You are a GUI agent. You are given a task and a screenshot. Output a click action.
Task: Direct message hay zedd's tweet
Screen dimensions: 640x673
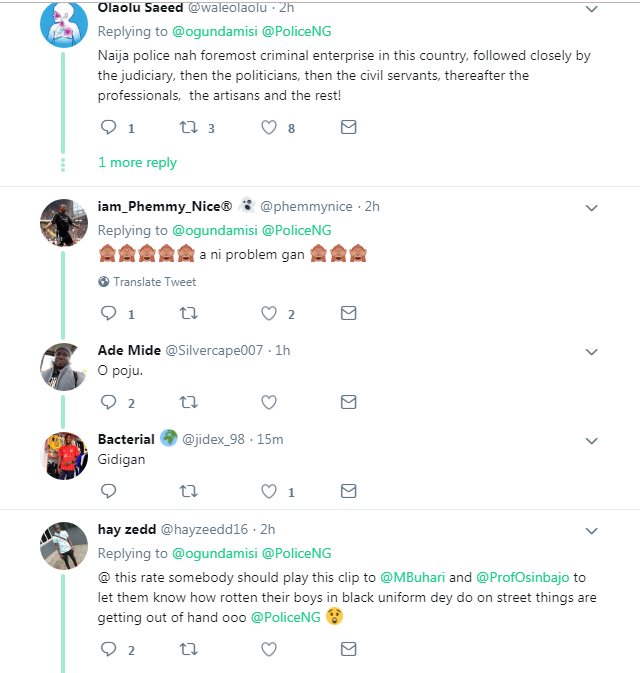point(348,649)
